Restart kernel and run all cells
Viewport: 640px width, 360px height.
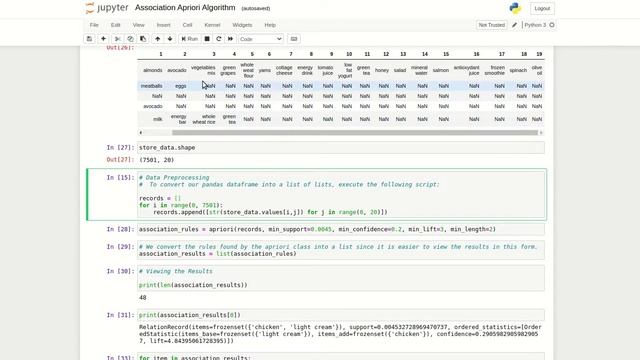tap(231, 39)
